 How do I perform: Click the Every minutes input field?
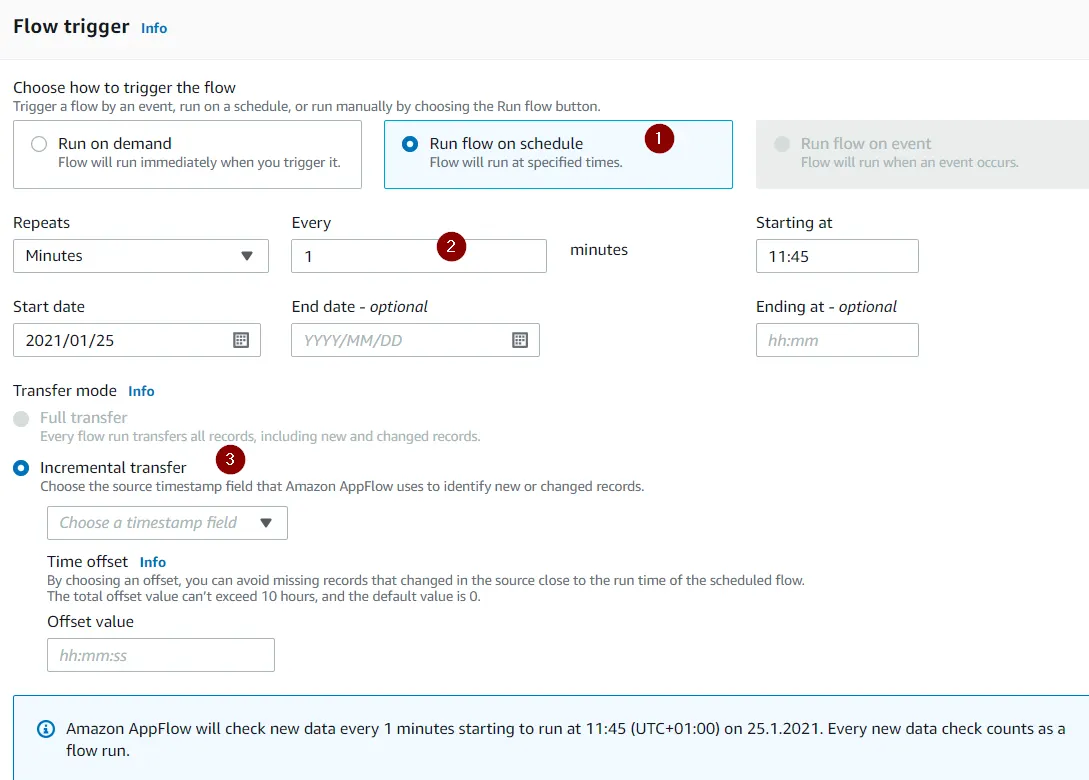(419, 256)
